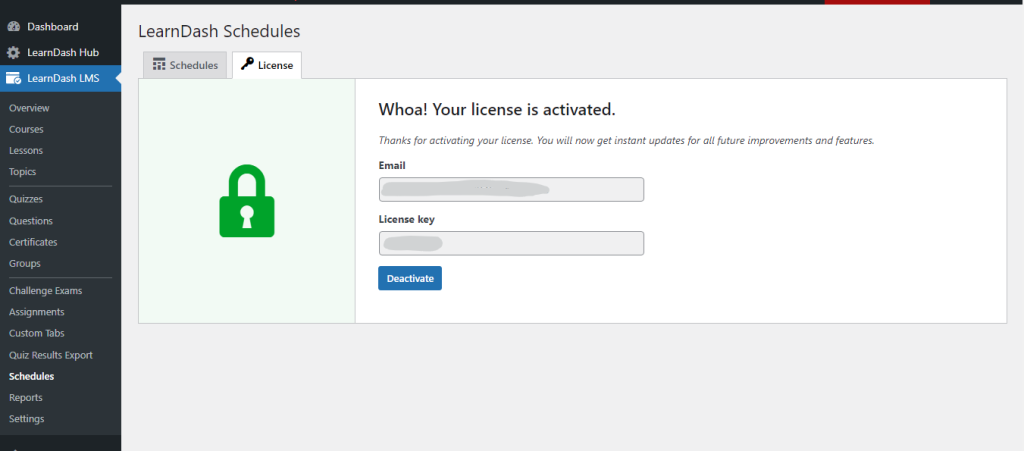
Task: Click the Dashboard gauge icon
Action: (x=13, y=27)
